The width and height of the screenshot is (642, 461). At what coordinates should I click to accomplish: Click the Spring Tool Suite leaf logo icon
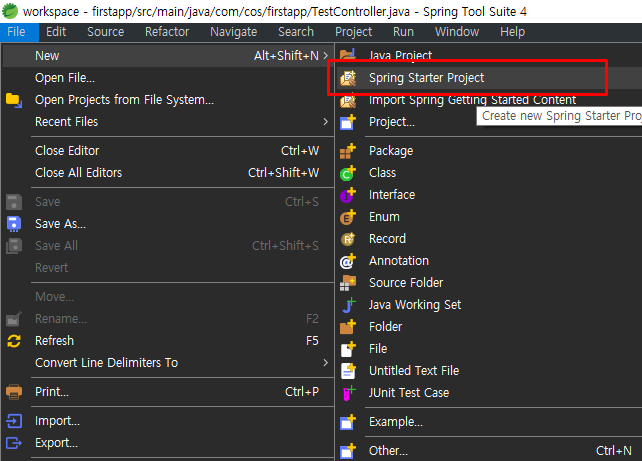pyautogui.click(x=10, y=11)
